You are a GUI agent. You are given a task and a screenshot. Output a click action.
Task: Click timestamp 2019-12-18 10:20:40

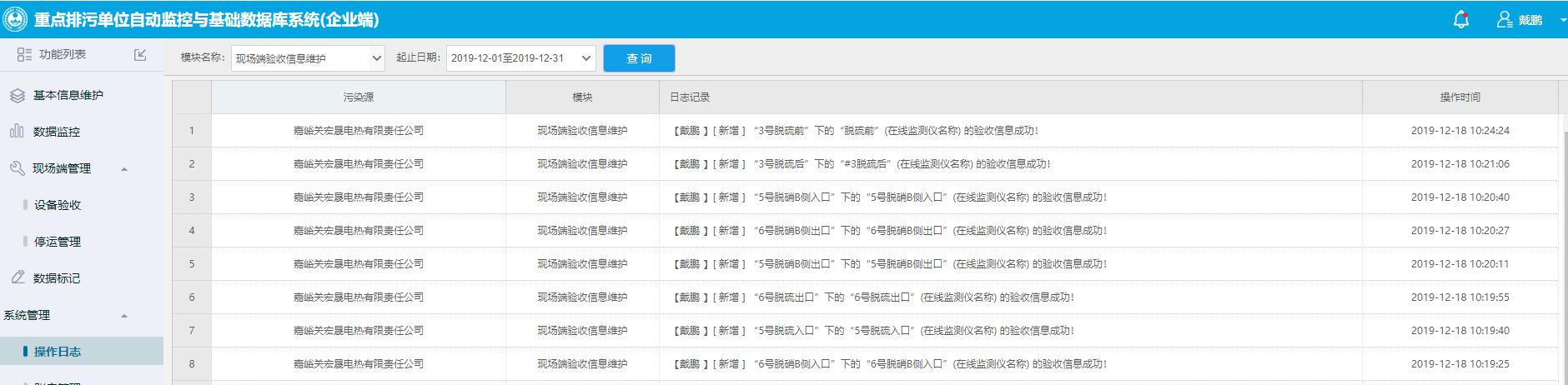[1460, 197]
